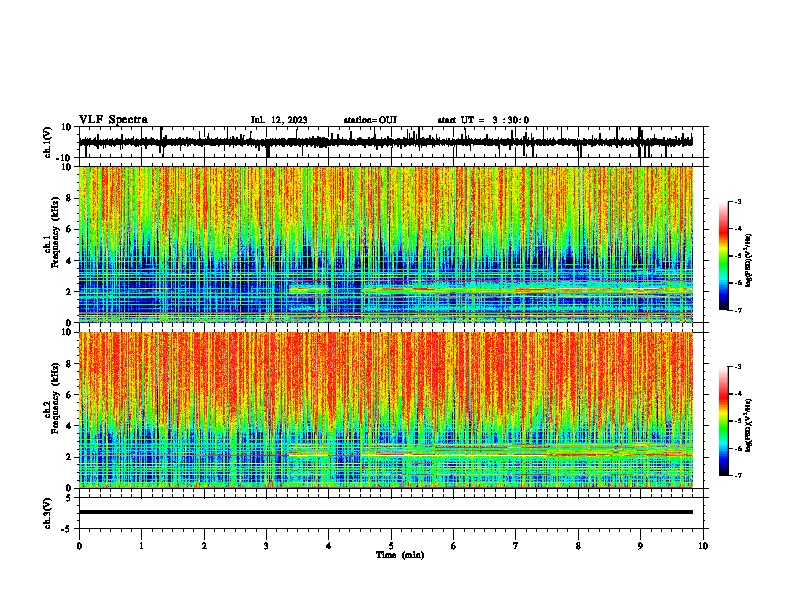Click the 6 kHz tick on ch.1 frequency axis
Screen dimensions: 792x612
69,229
